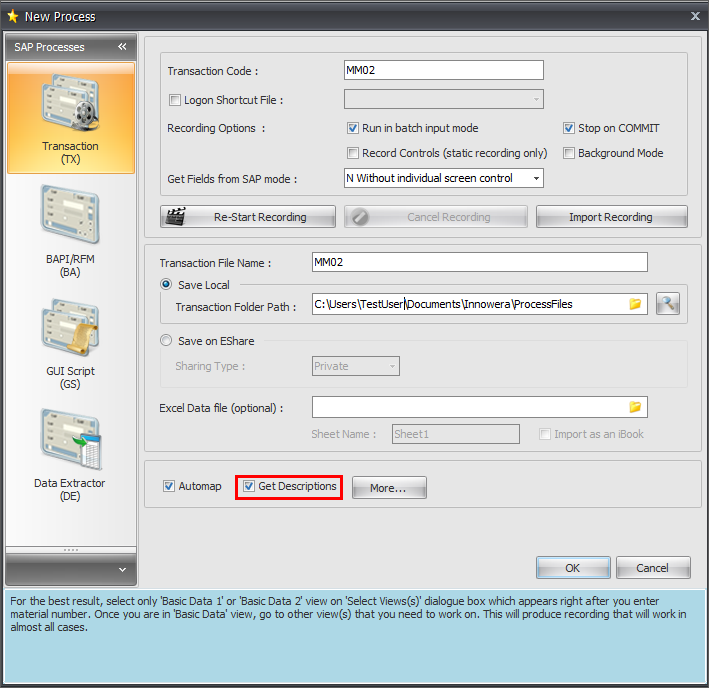Enable the Logon Shortcut File checkbox
Image resolution: width=709 pixels, height=688 pixels.
point(175,100)
